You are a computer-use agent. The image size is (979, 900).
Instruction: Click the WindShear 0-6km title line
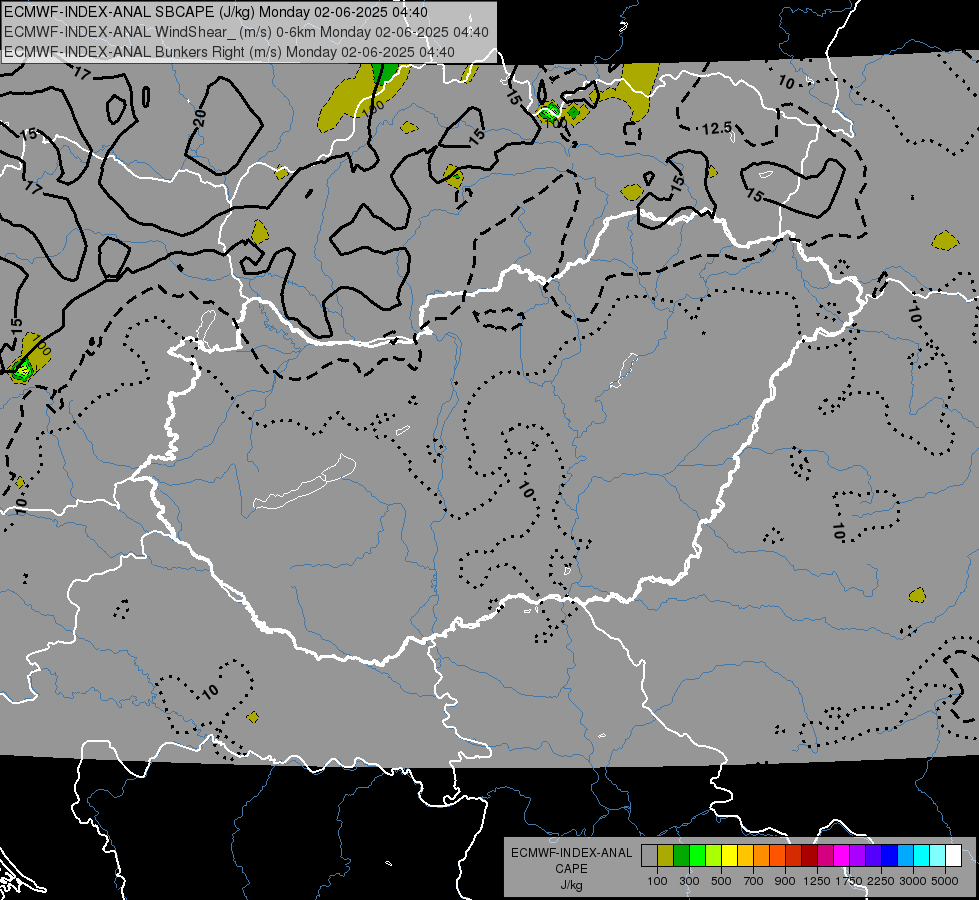pos(247,32)
